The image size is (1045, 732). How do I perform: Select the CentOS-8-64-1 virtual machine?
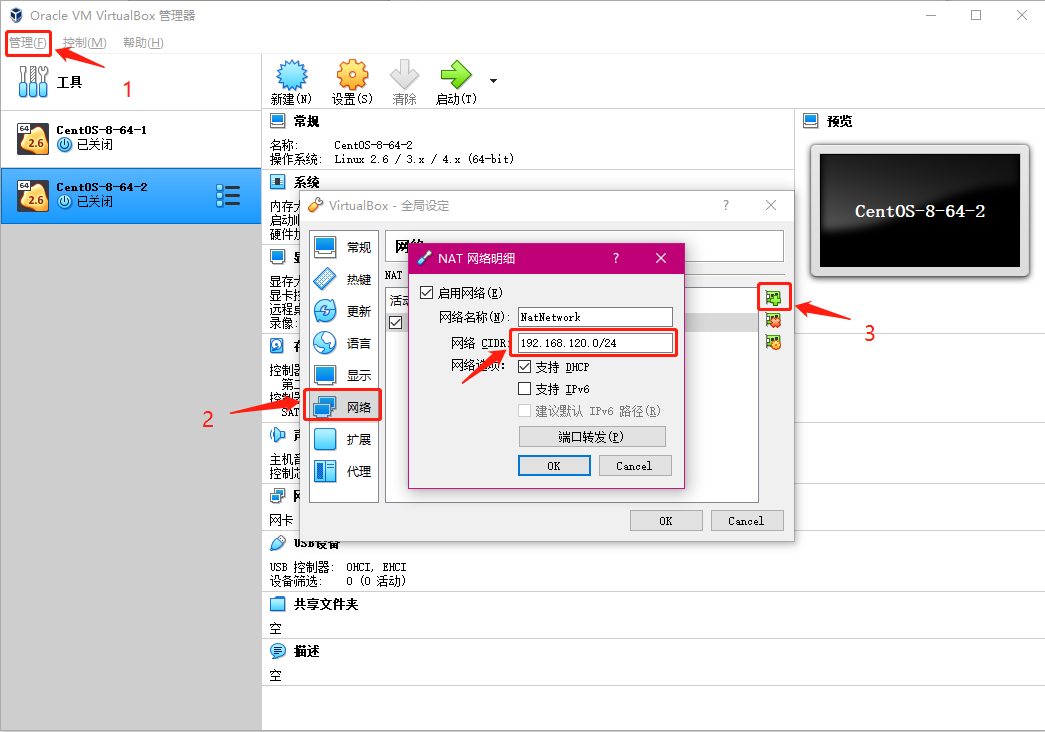coord(131,138)
